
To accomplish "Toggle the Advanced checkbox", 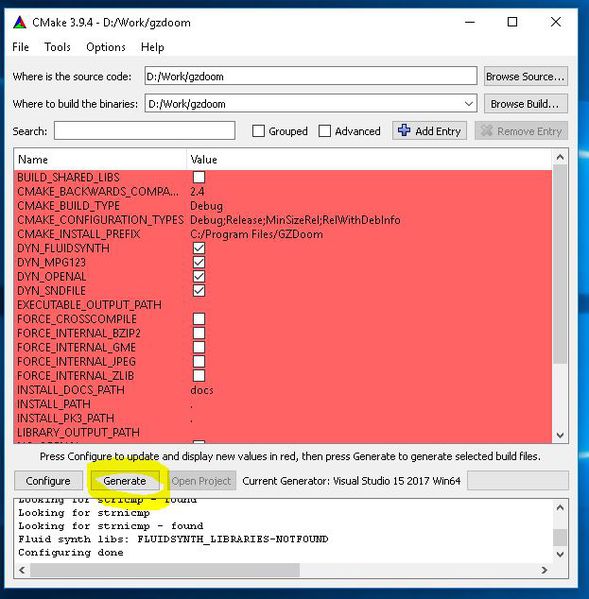I will point(325,131).
